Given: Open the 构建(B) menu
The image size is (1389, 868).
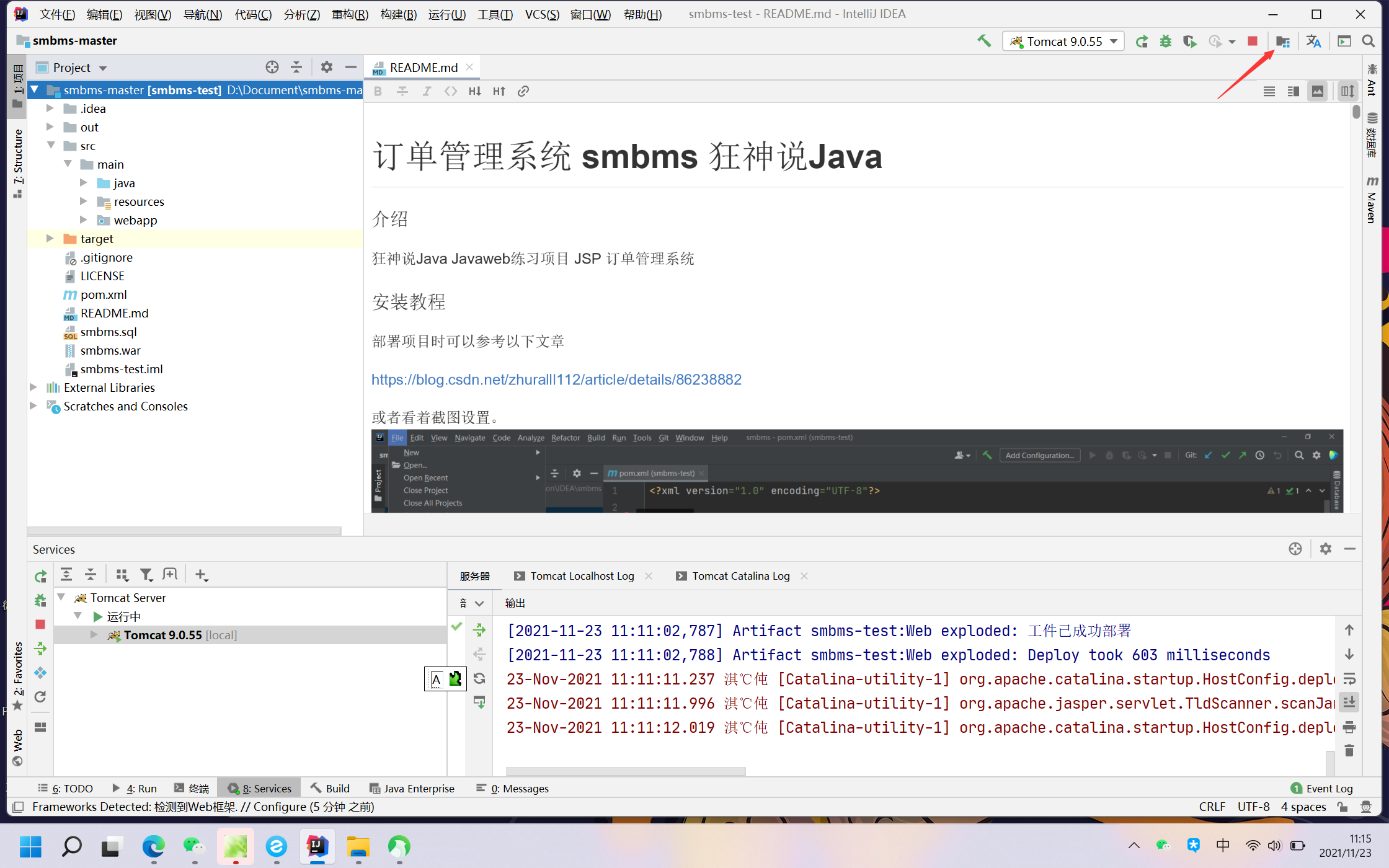Looking at the screenshot, I should pyautogui.click(x=398, y=14).
